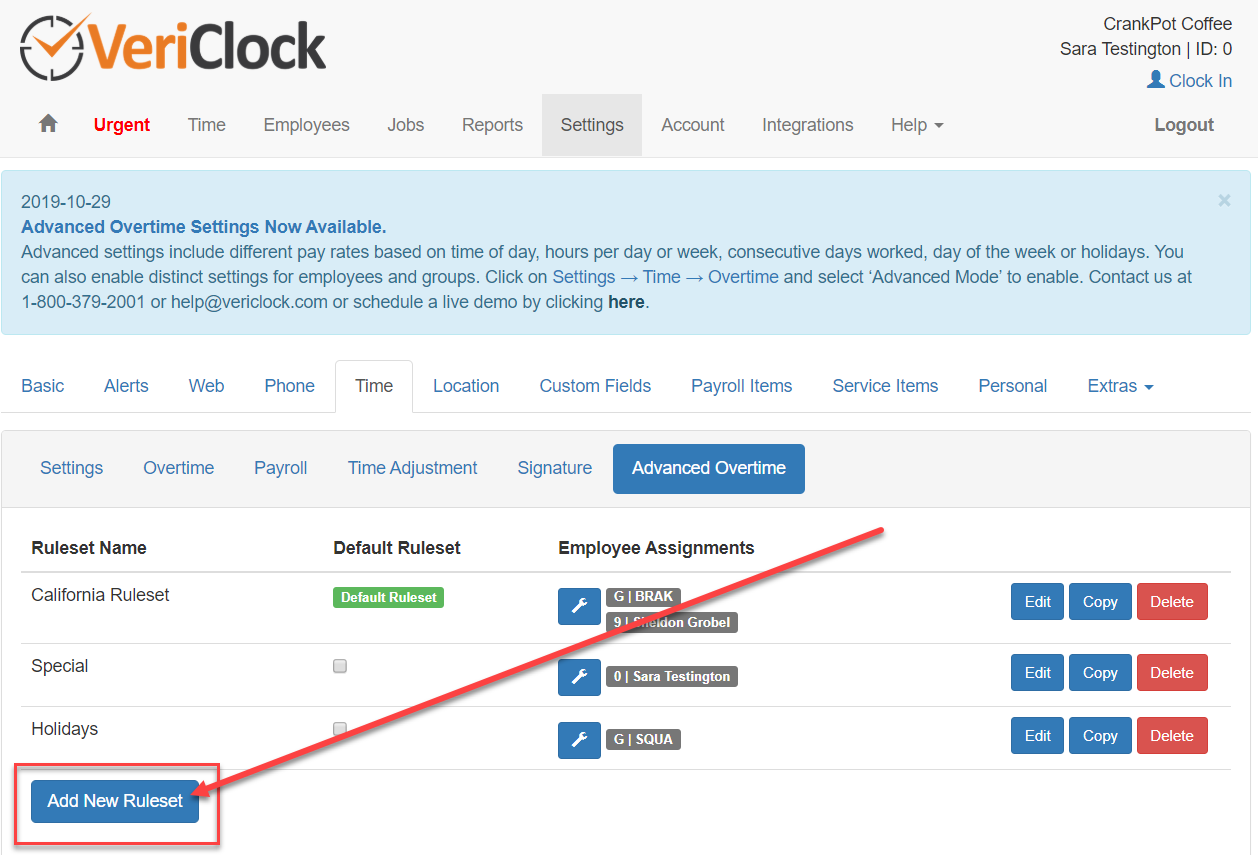Open assignment wrench for Holidays ruleset
1258x855 pixels.
(x=579, y=740)
